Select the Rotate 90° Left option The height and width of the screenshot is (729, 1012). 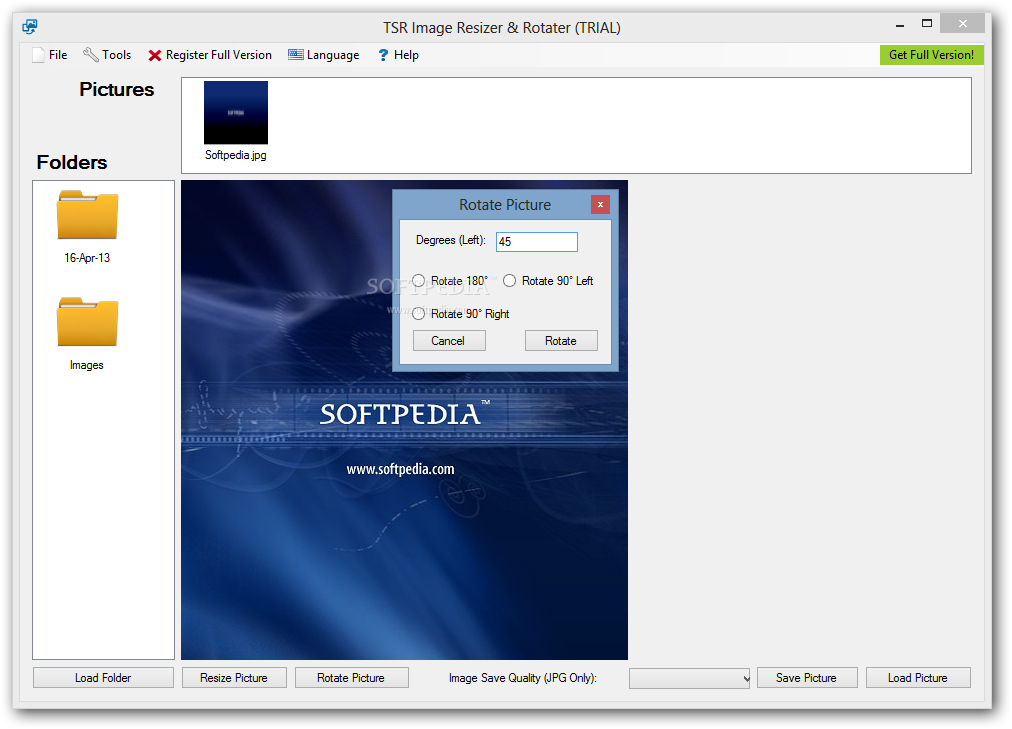(x=548, y=281)
